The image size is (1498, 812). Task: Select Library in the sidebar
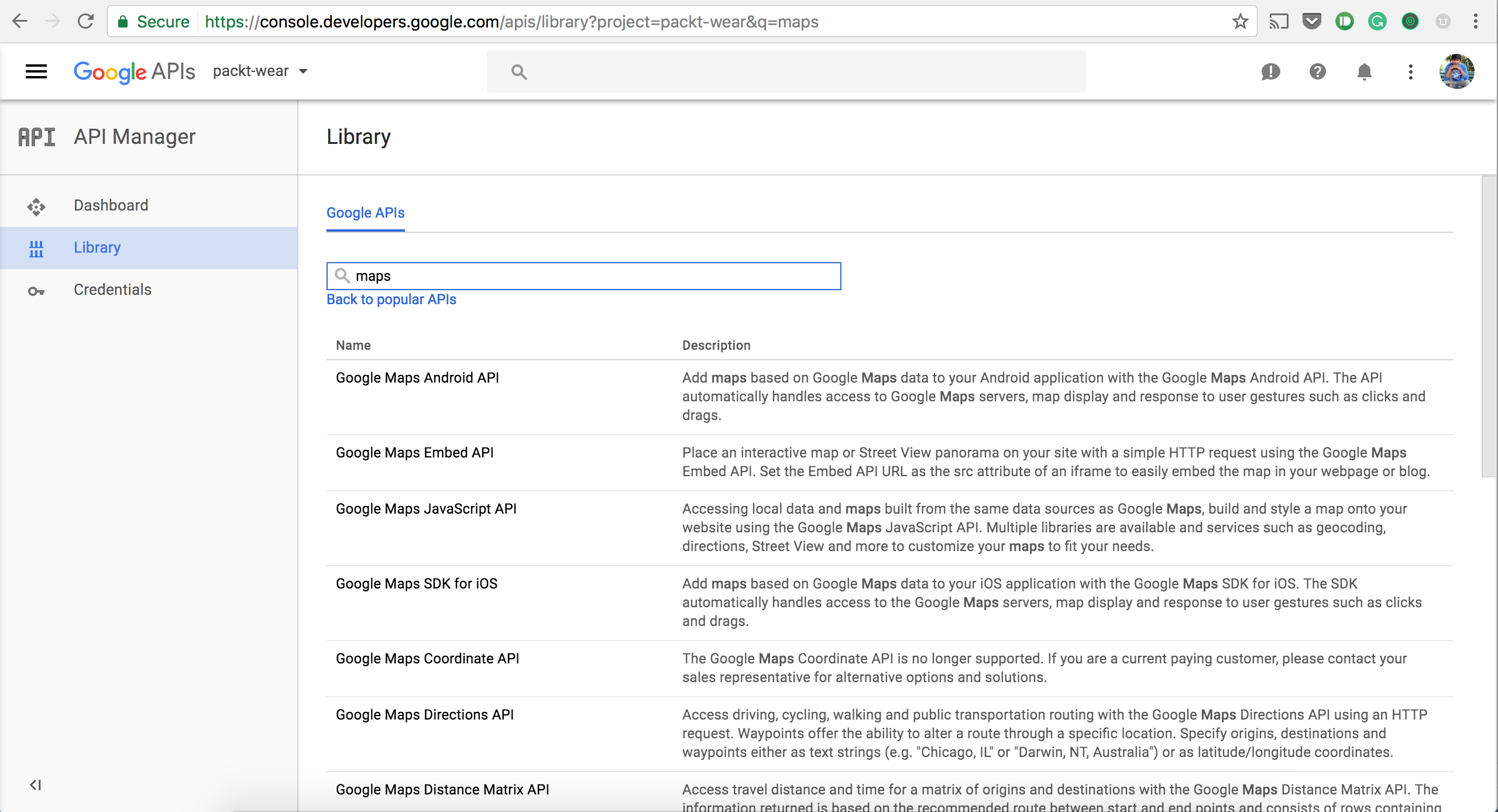(149, 248)
